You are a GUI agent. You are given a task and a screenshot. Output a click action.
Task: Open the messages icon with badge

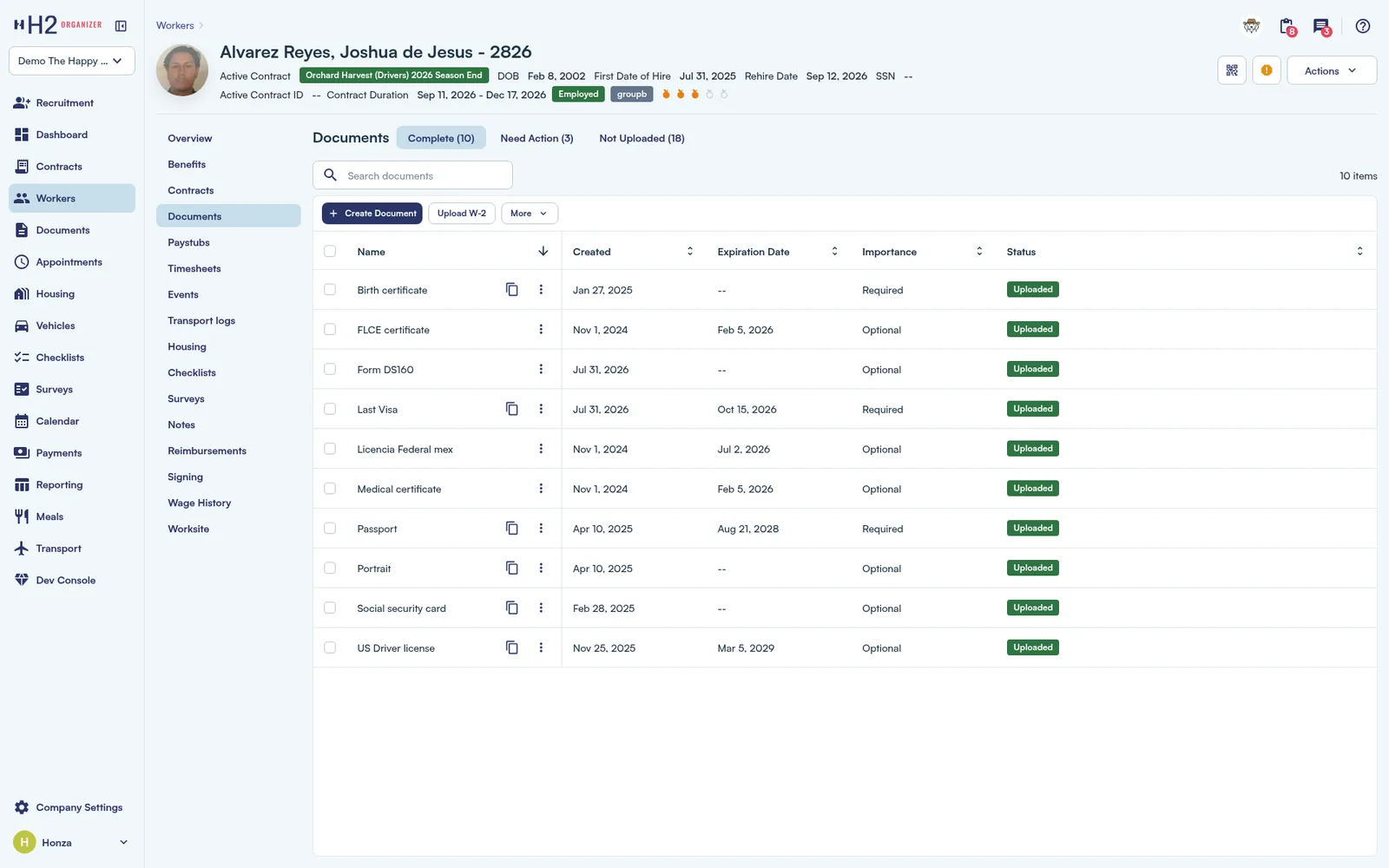pos(1321,27)
